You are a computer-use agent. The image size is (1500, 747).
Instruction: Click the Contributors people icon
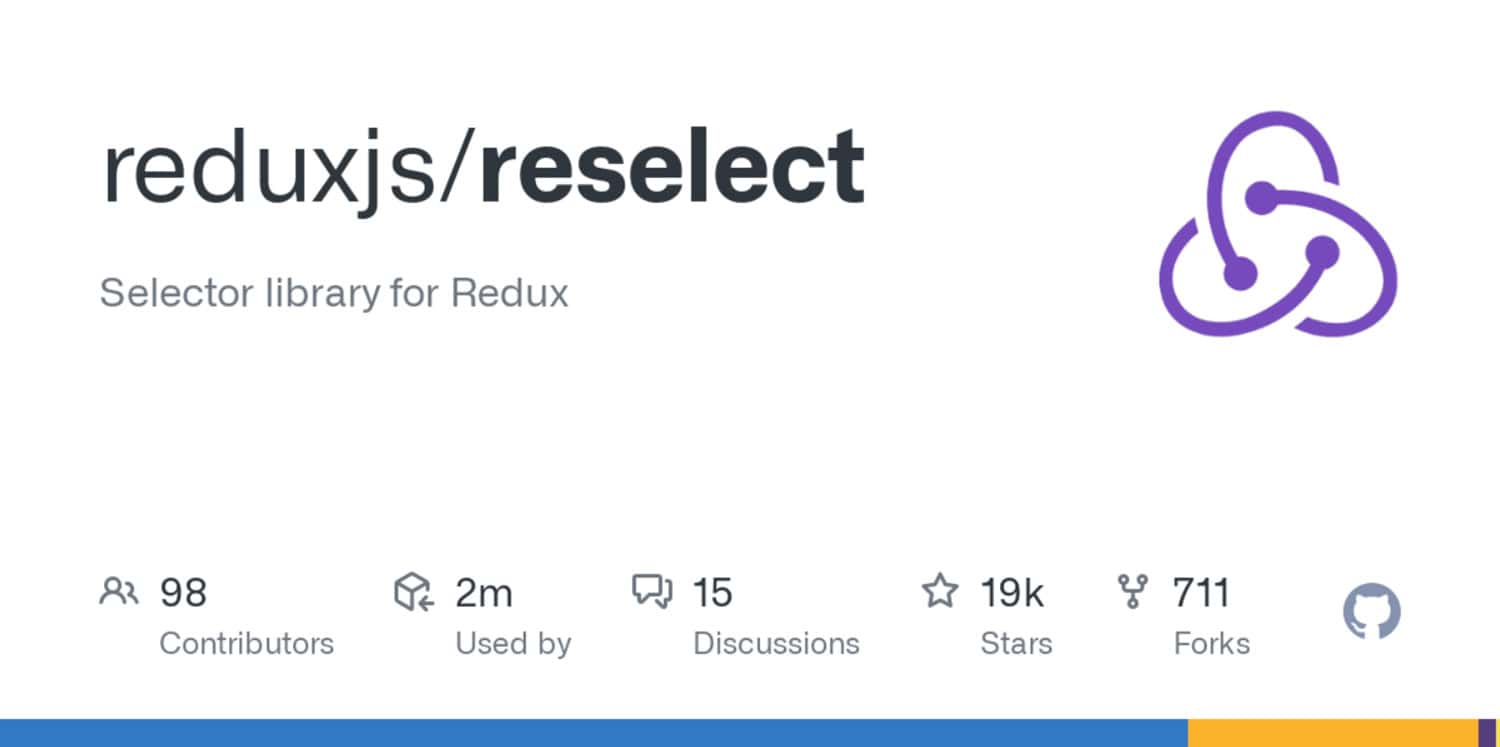point(119,592)
